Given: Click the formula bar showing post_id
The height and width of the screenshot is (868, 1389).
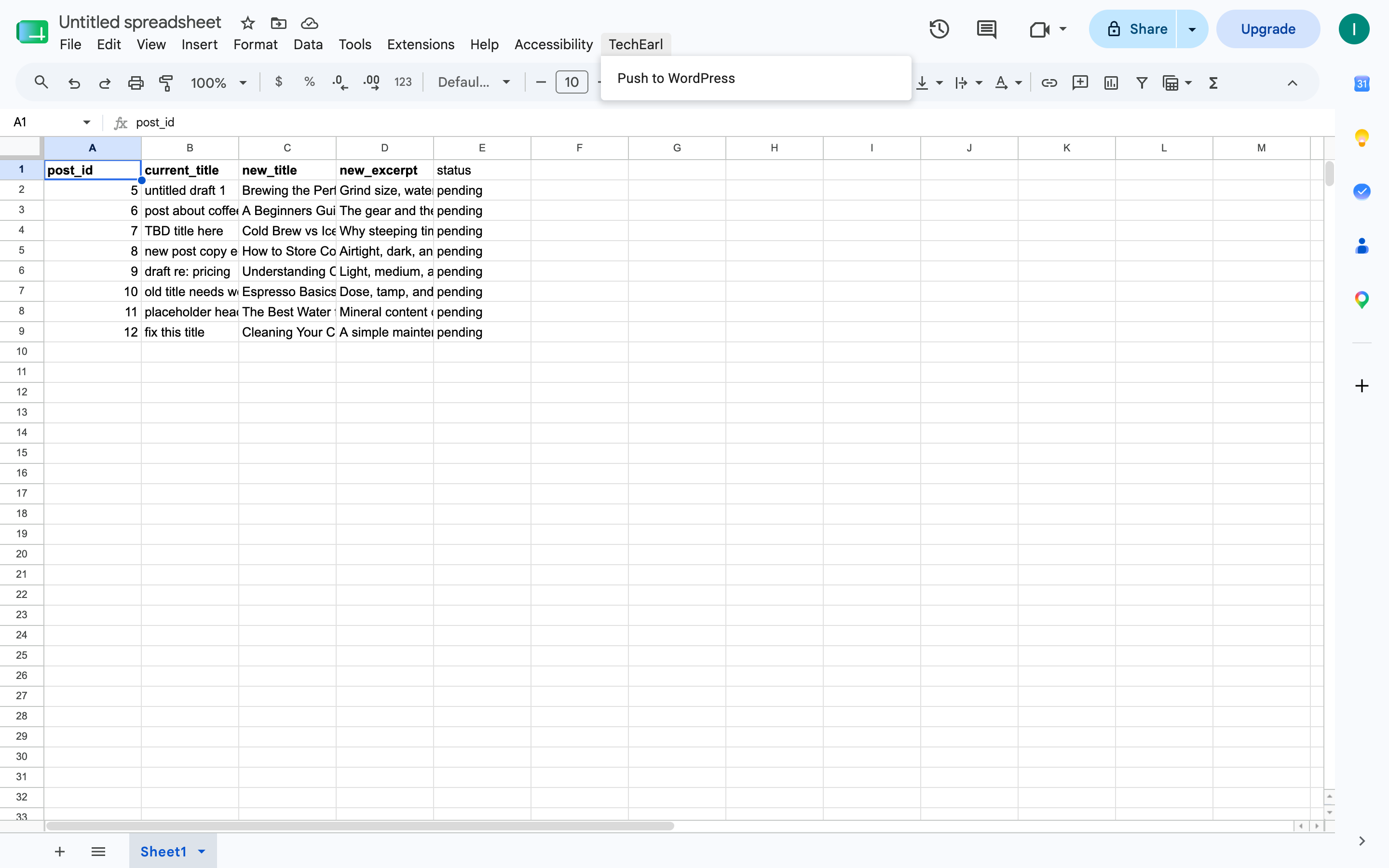Looking at the screenshot, I should click(729, 122).
